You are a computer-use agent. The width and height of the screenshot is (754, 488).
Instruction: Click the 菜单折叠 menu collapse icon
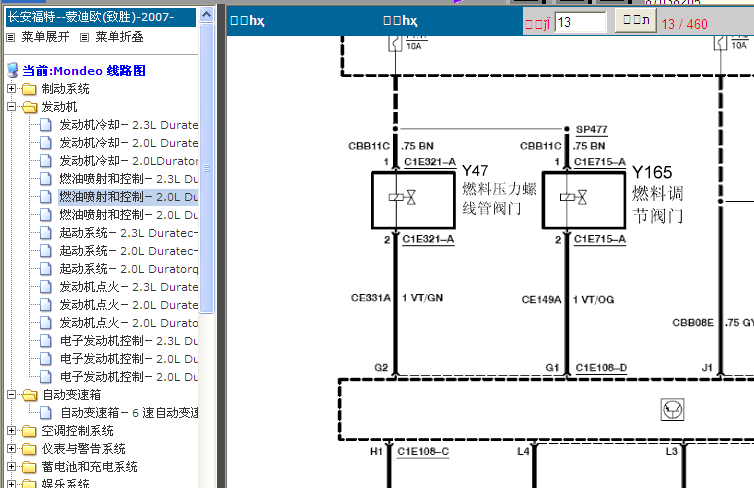85,37
